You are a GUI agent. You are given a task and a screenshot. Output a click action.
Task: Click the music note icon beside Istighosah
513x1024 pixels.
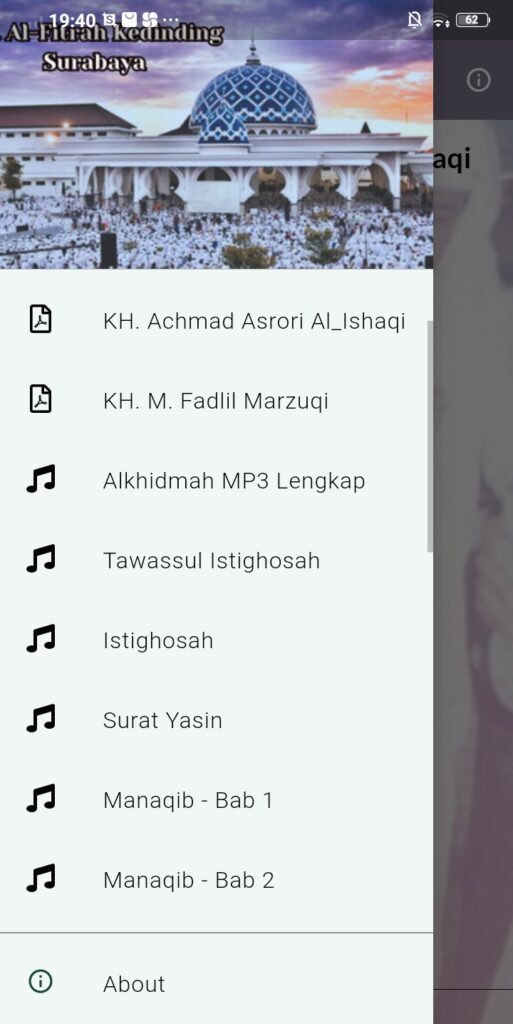pos(41,639)
